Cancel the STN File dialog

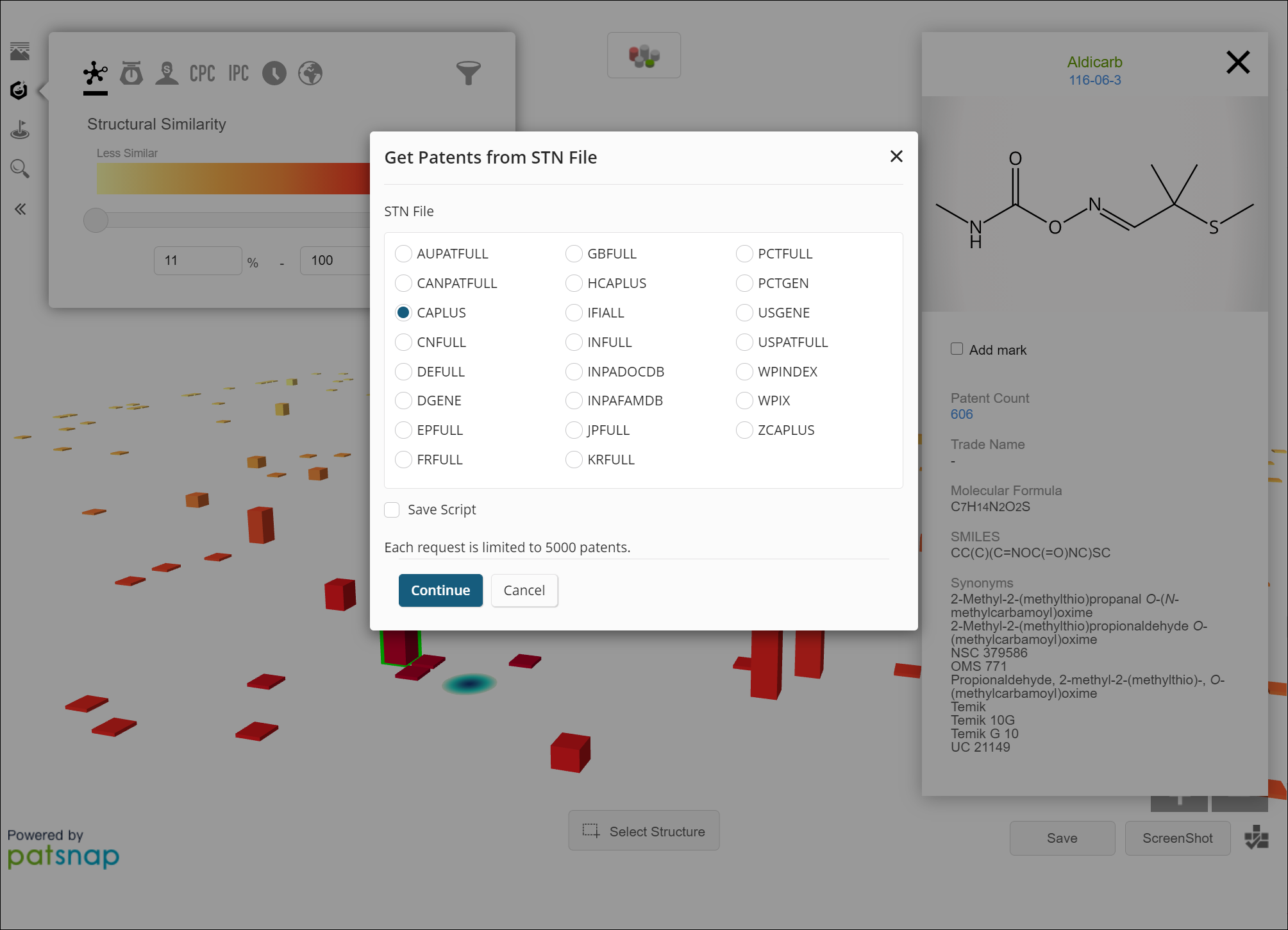pos(524,591)
